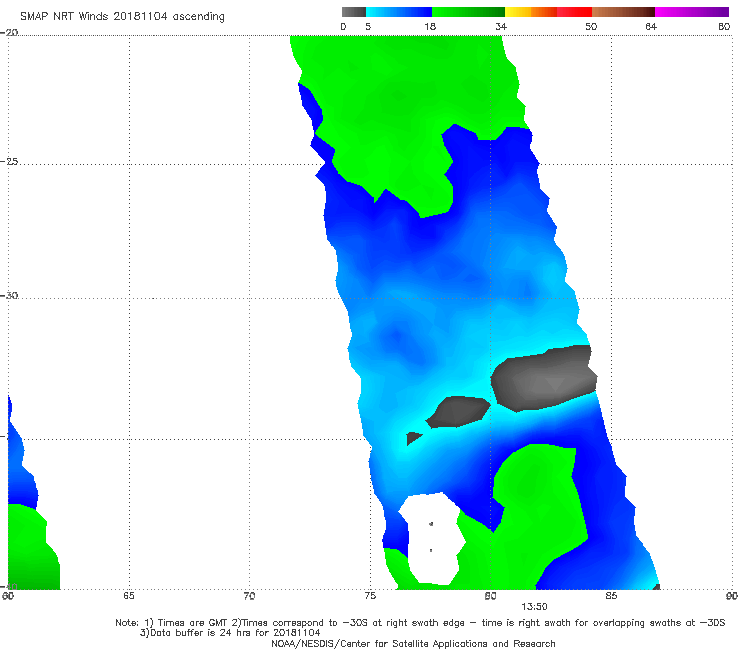
Task: Pick the magenta 64–80 color bar segment
Action: click(692, 12)
